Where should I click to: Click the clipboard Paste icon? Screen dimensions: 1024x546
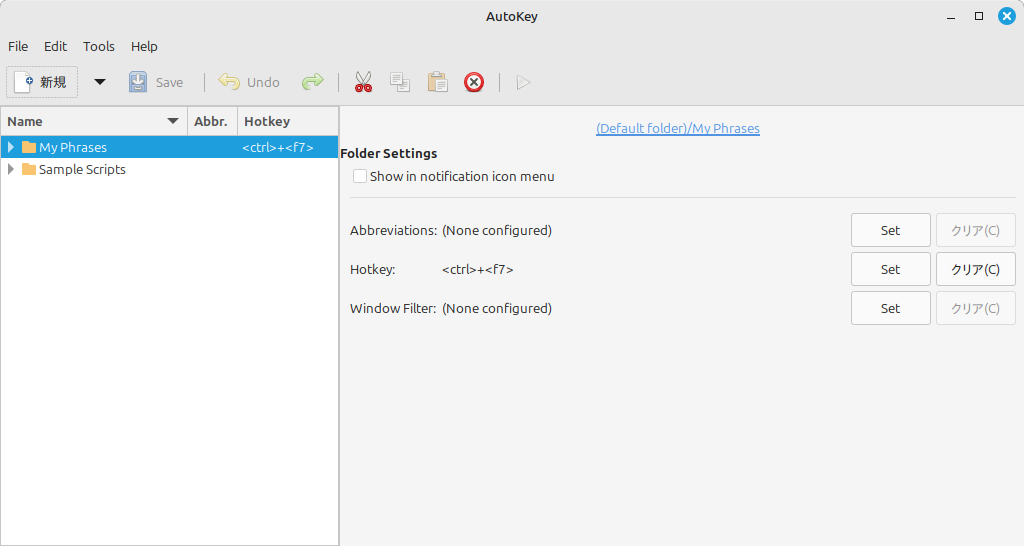437,82
